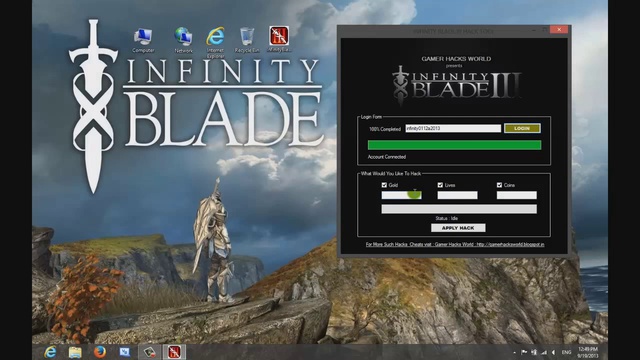
Task: Open the Computer desktop icon
Action: 143,40
